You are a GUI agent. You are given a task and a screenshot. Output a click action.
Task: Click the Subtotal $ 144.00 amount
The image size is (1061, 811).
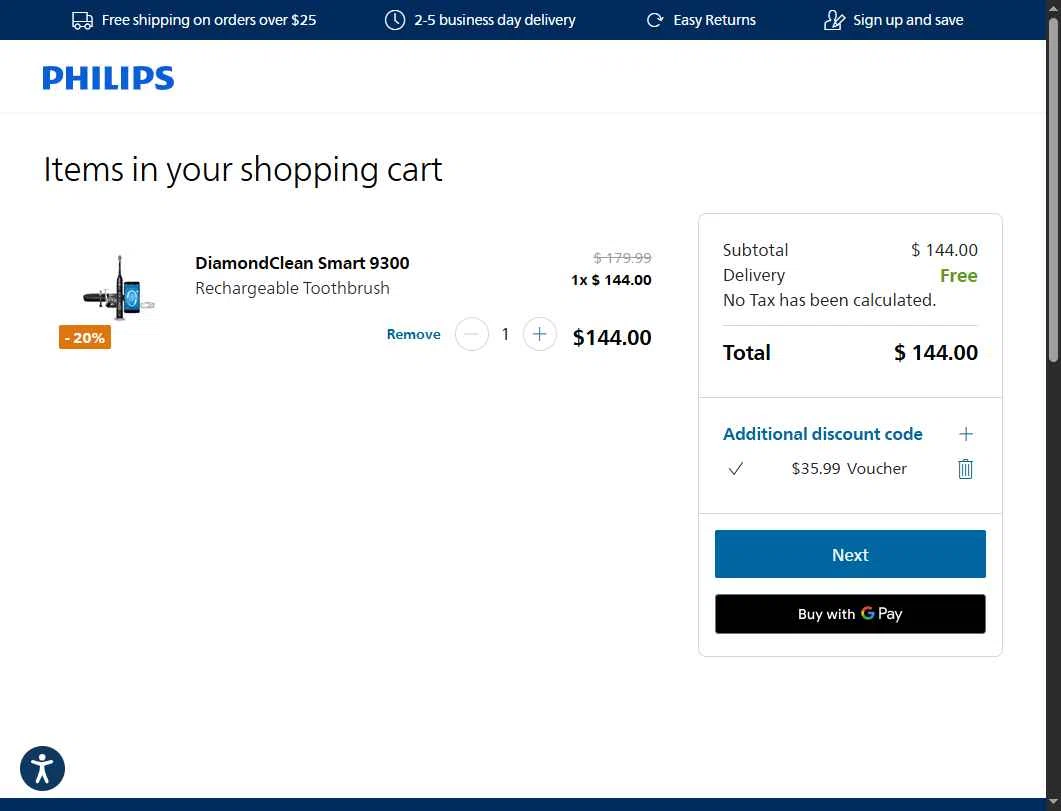[944, 250]
